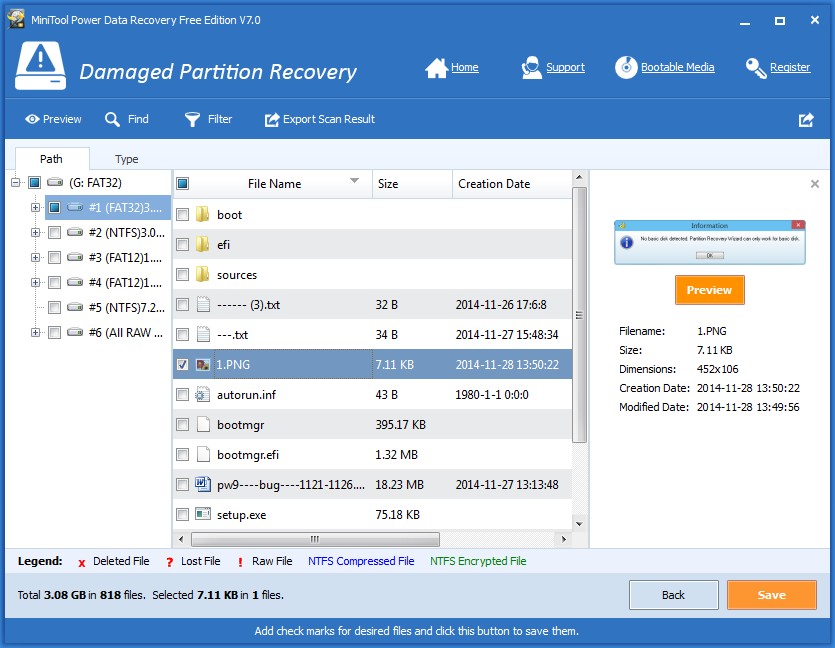
Task: Click the '18.23 MB' size cell
Action: click(399, 485)
